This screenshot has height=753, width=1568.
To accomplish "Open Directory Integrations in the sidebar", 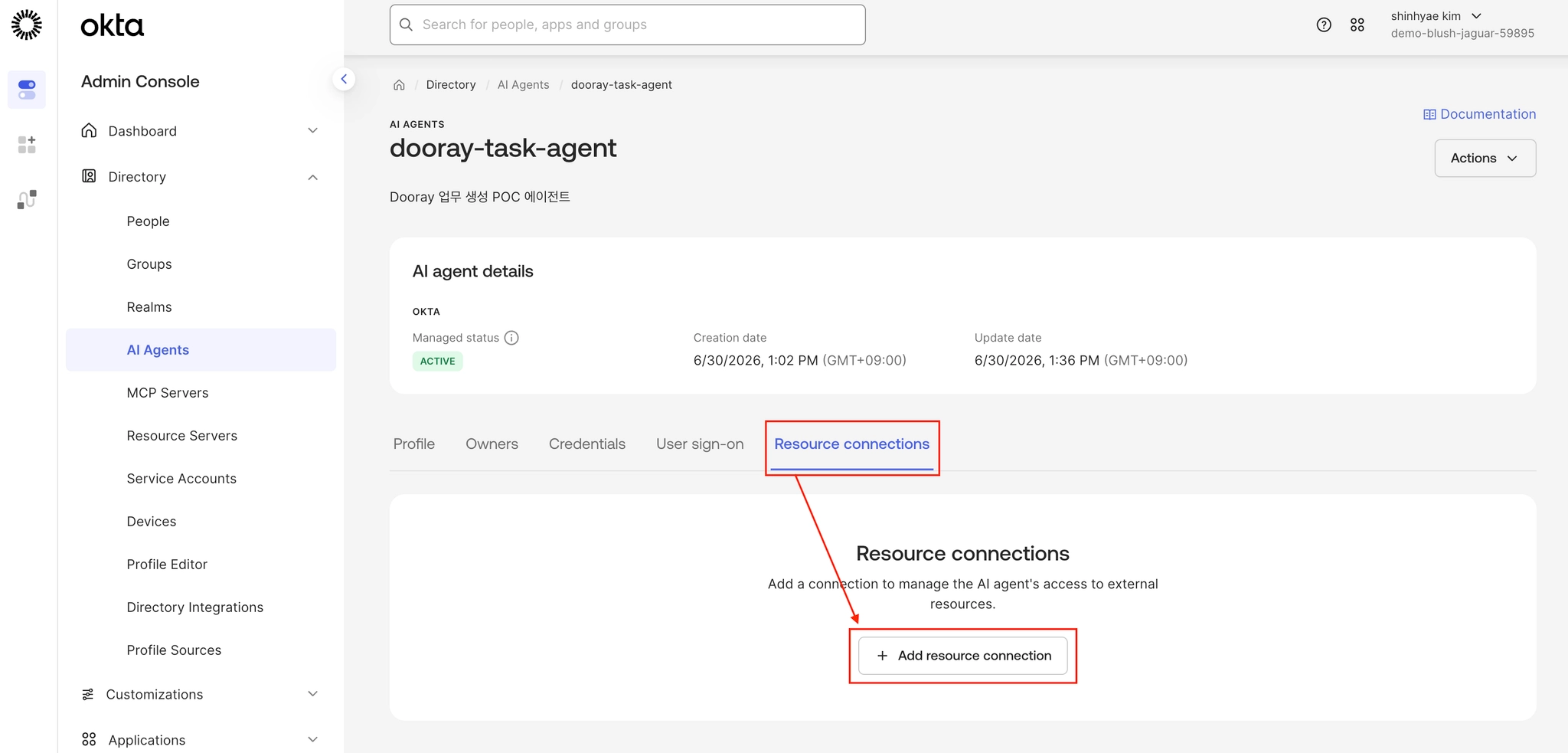I will pos(201,607).
